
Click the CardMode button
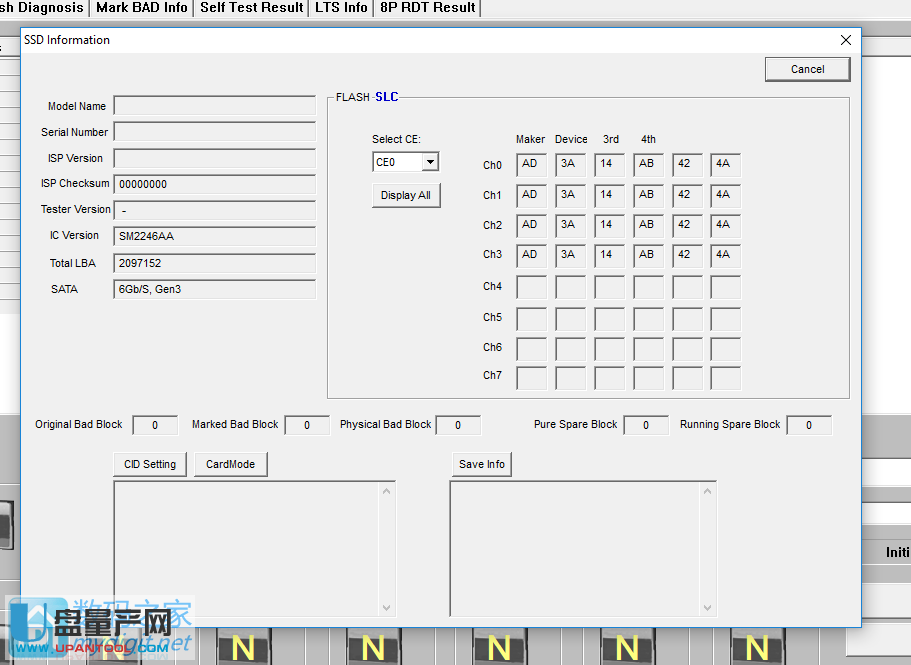tap(230, 464)
